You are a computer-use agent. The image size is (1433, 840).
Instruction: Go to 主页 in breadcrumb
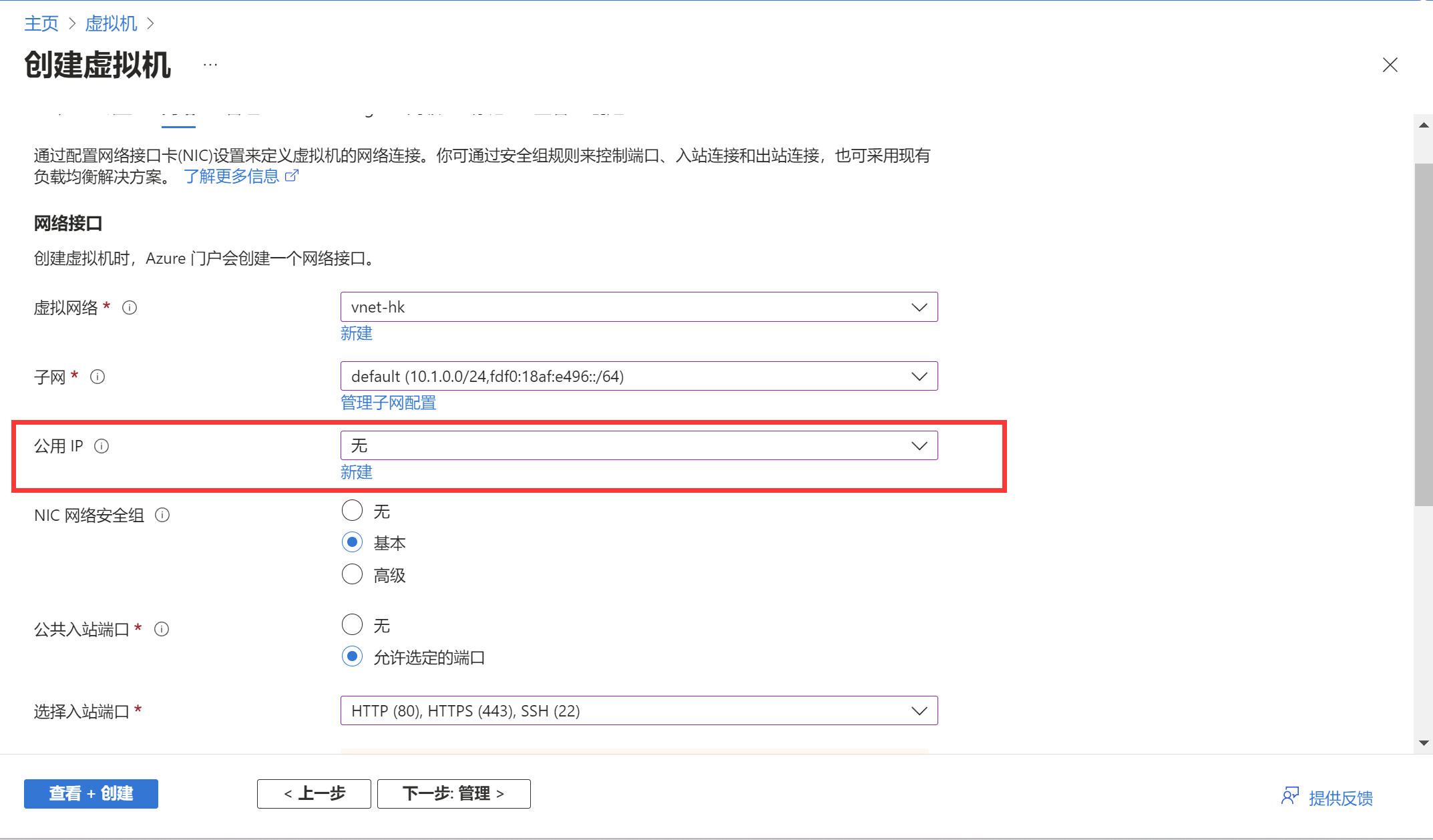click(x=41, y=24)
